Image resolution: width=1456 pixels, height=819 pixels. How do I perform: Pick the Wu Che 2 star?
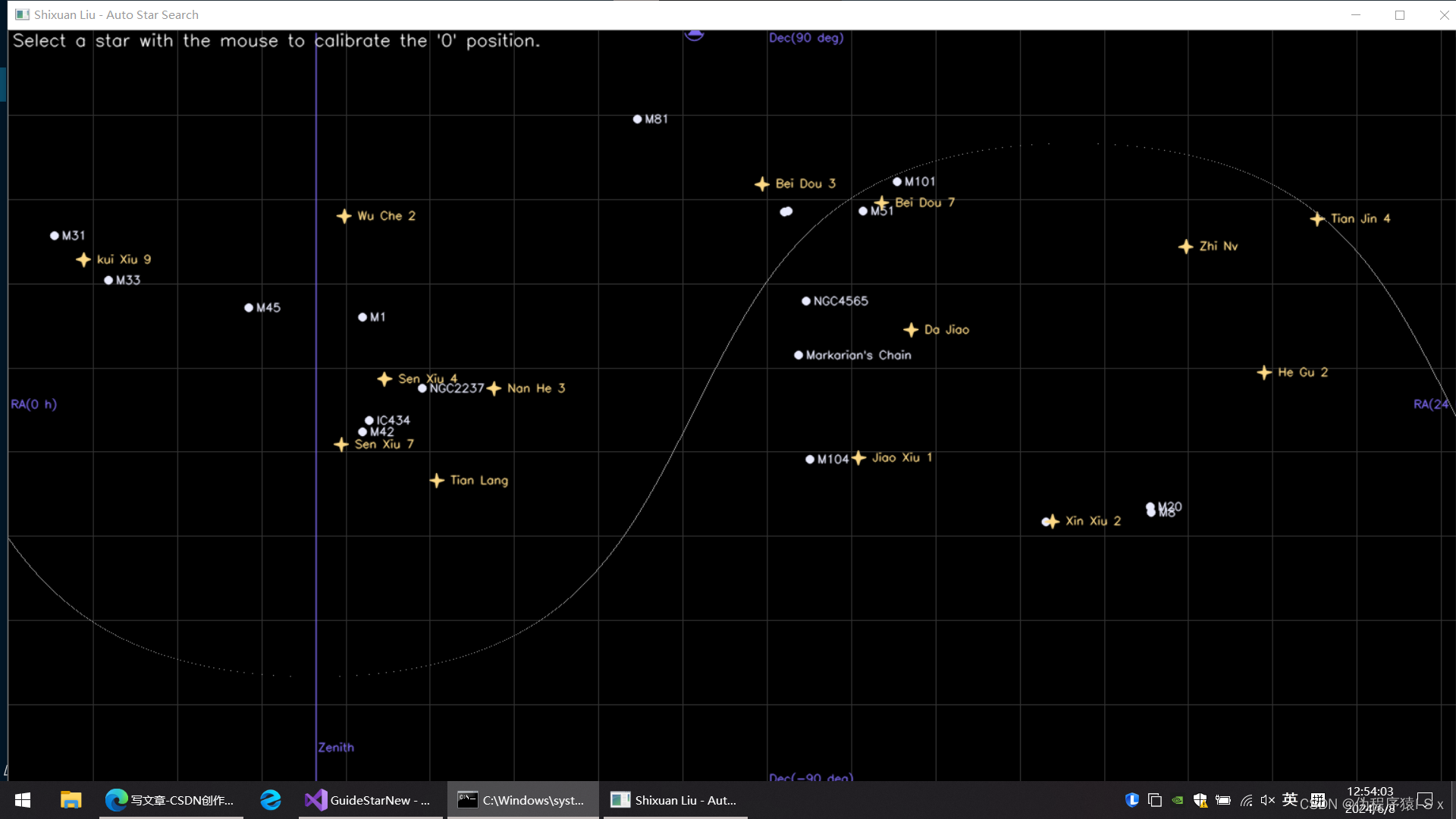(x=344, y=217)
